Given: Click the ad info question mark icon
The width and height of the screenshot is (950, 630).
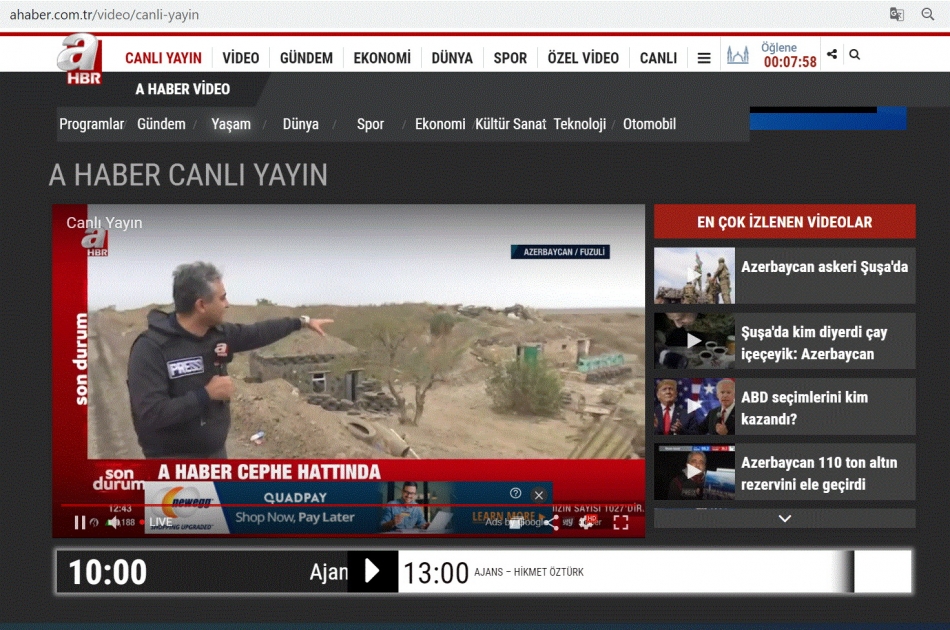Looking at the screenshot, I should click(x=516, y=493).
